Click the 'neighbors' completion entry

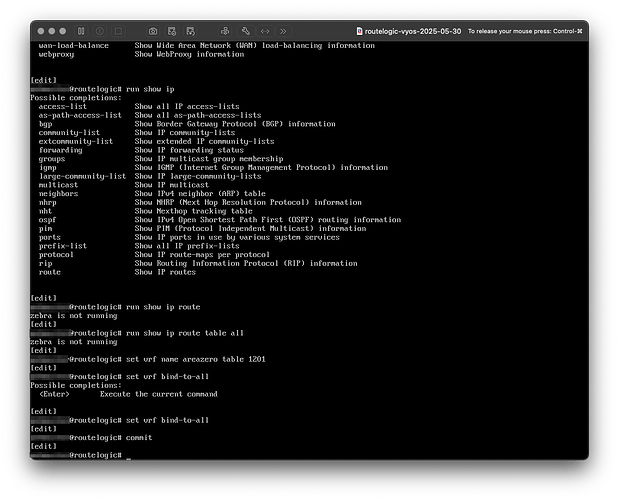(58, 193)
